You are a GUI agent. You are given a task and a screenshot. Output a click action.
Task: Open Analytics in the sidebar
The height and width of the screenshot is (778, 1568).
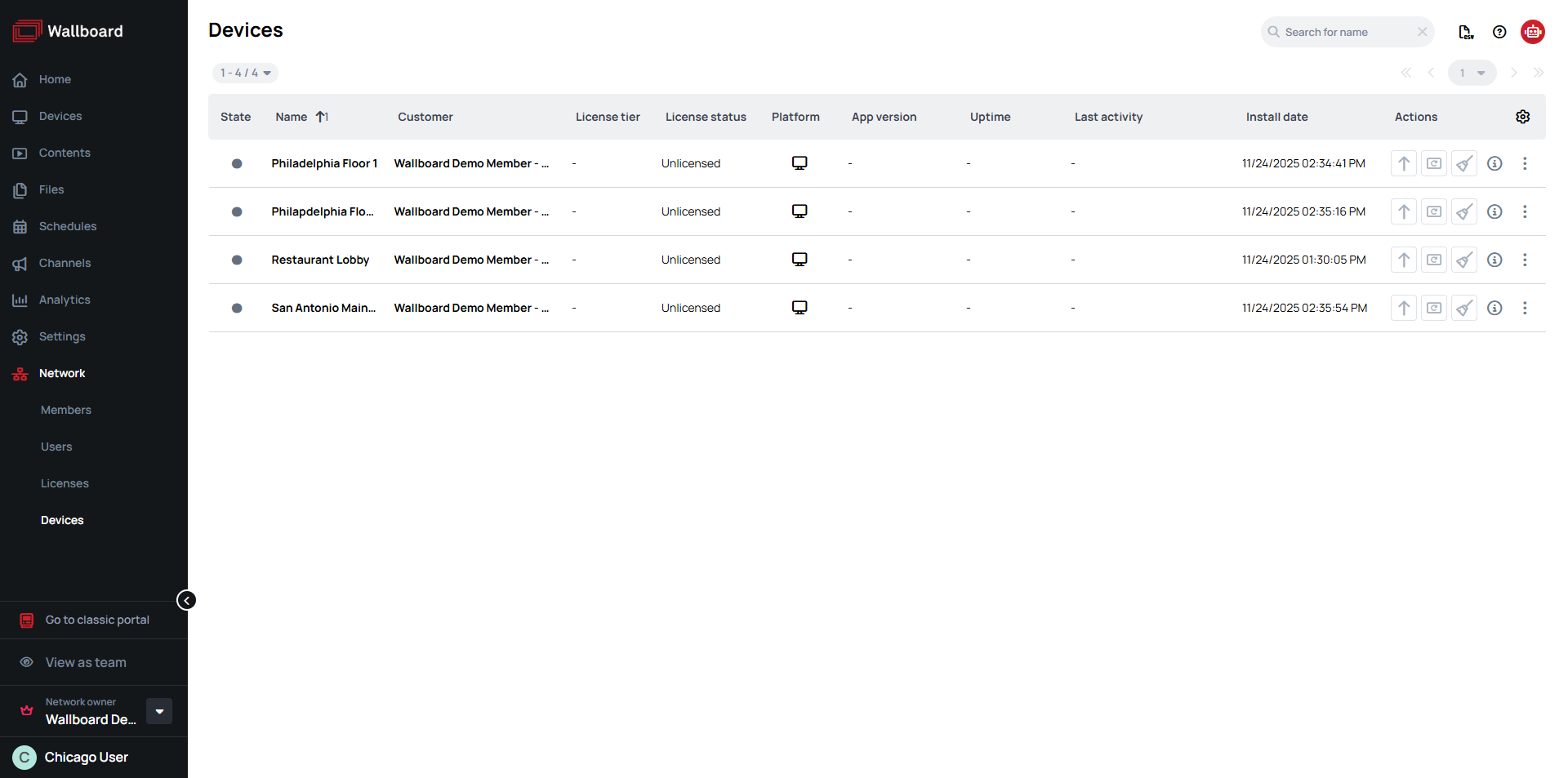click(x=65, y=300)
